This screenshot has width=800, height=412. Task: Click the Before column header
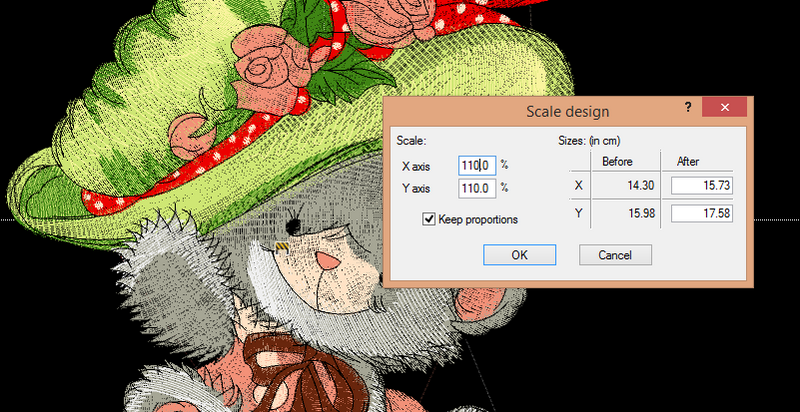(617, 162)
